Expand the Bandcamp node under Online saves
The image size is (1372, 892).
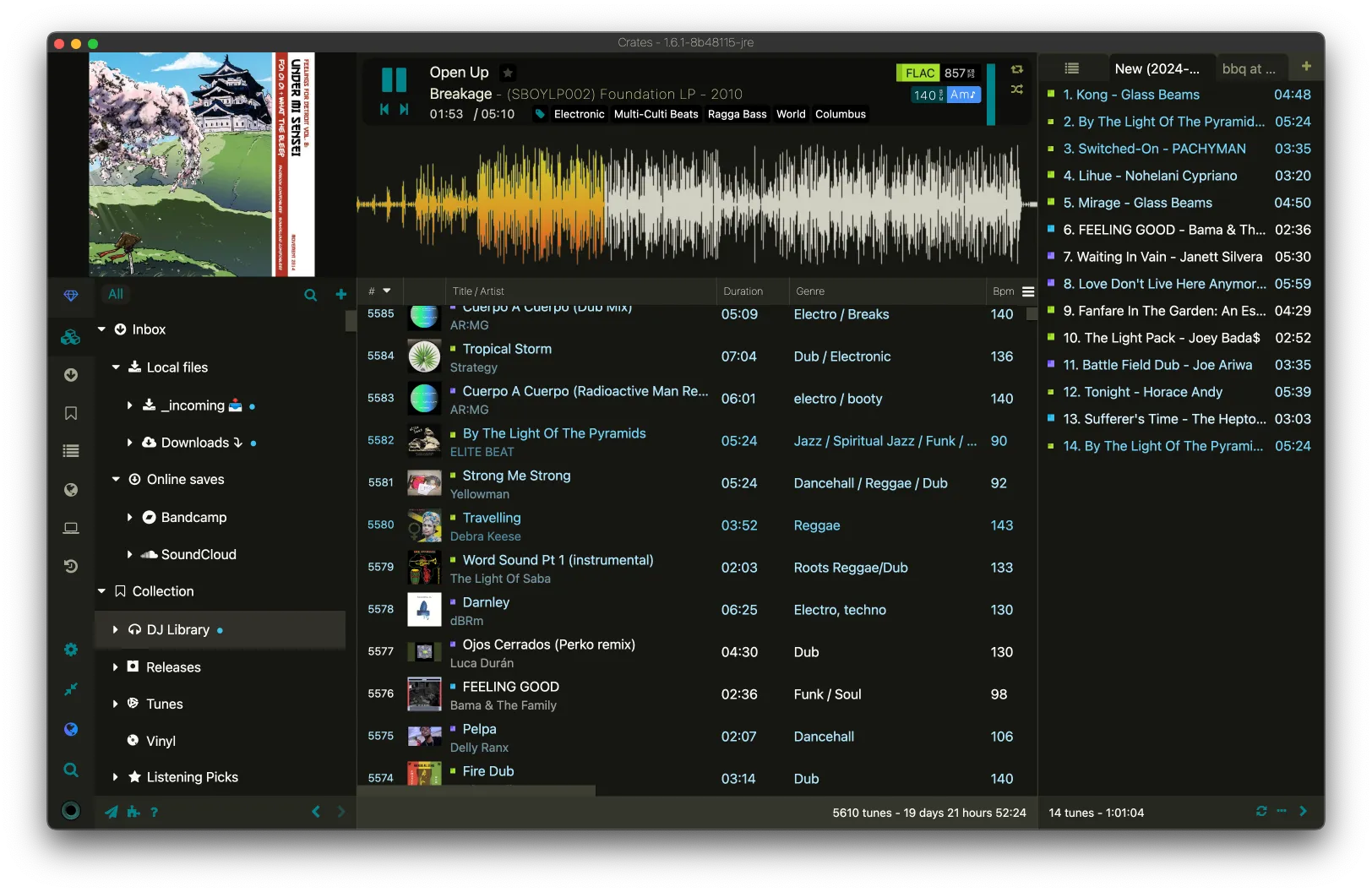tap(131, 517)
